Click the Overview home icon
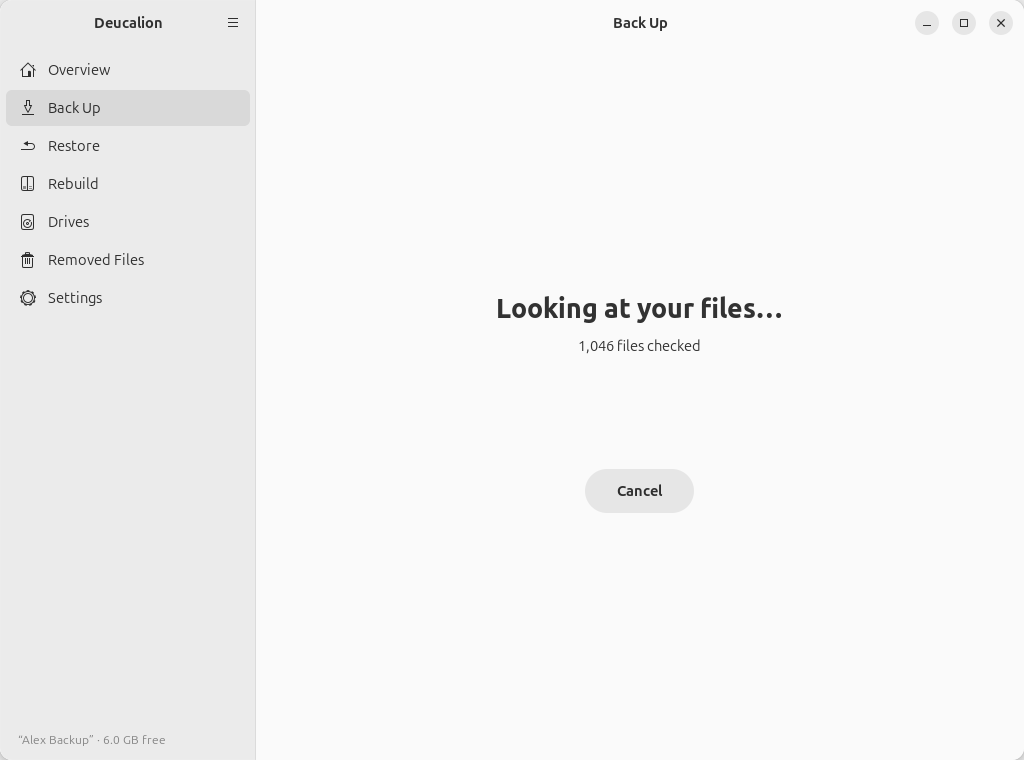 coord(27,70)
